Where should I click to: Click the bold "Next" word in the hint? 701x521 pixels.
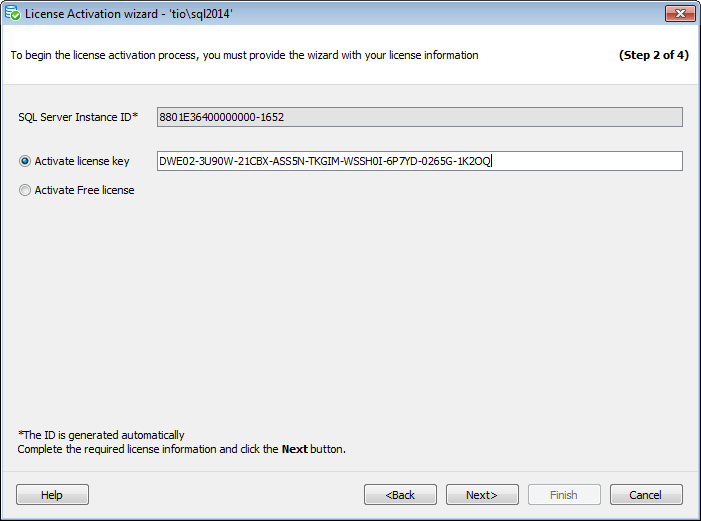pyautogui.click(x=294, y=449)
